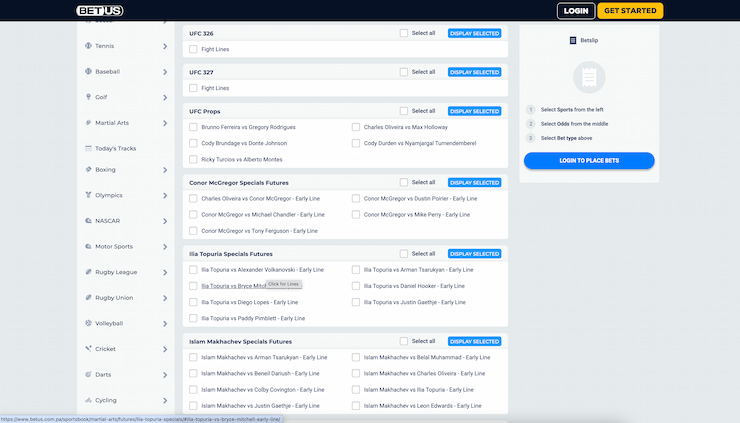This screenshot has width=740, height=423.
Task: Check Select all for UFC 326
Action: (x=404, y=33)
